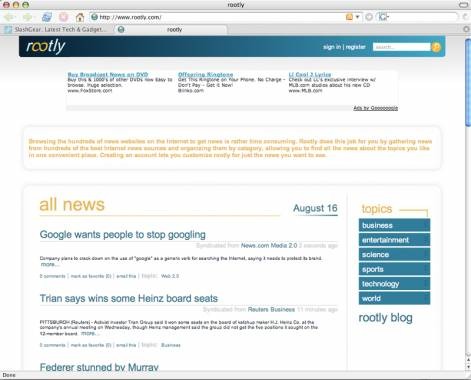Click the reload page icon
Image resolution: width=471 pixels, height=380 pixels.
tap(47, 17)
